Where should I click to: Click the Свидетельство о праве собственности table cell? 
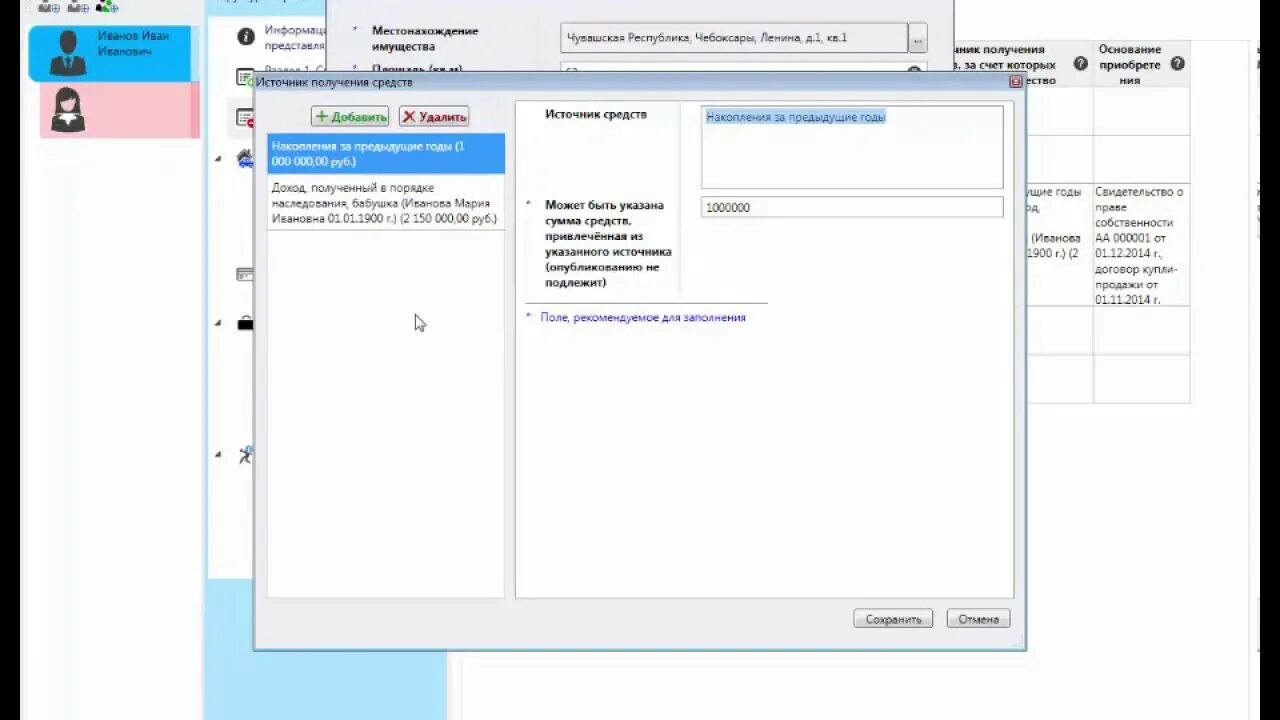click(1141, 245)
